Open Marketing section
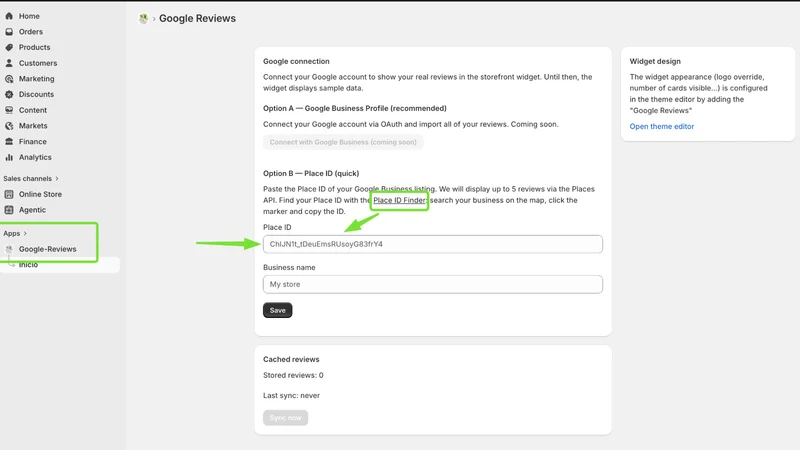800x450 pixels. 36,79
